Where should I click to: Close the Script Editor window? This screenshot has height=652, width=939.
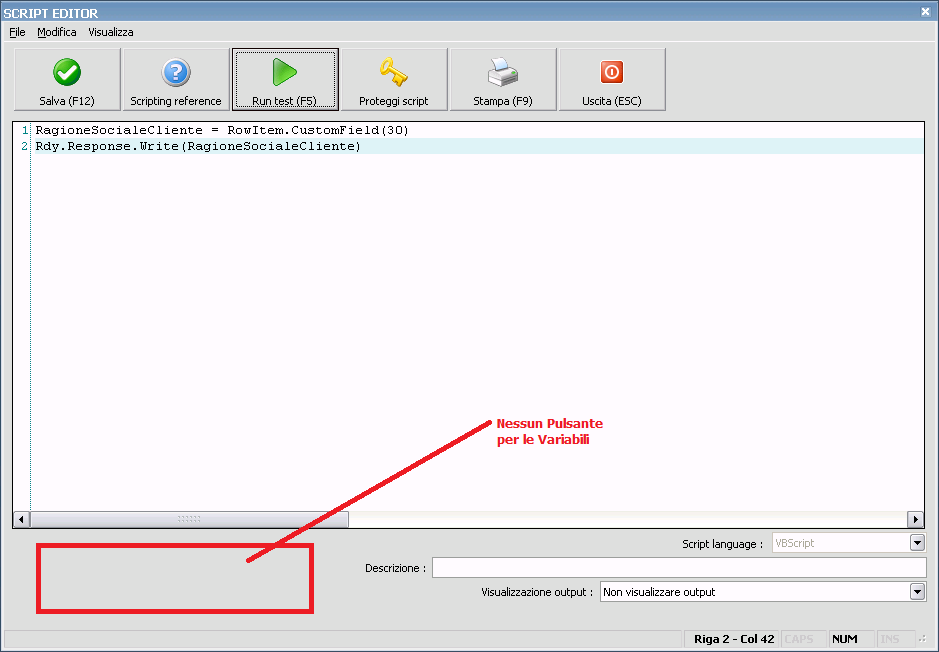coord(925,11)
